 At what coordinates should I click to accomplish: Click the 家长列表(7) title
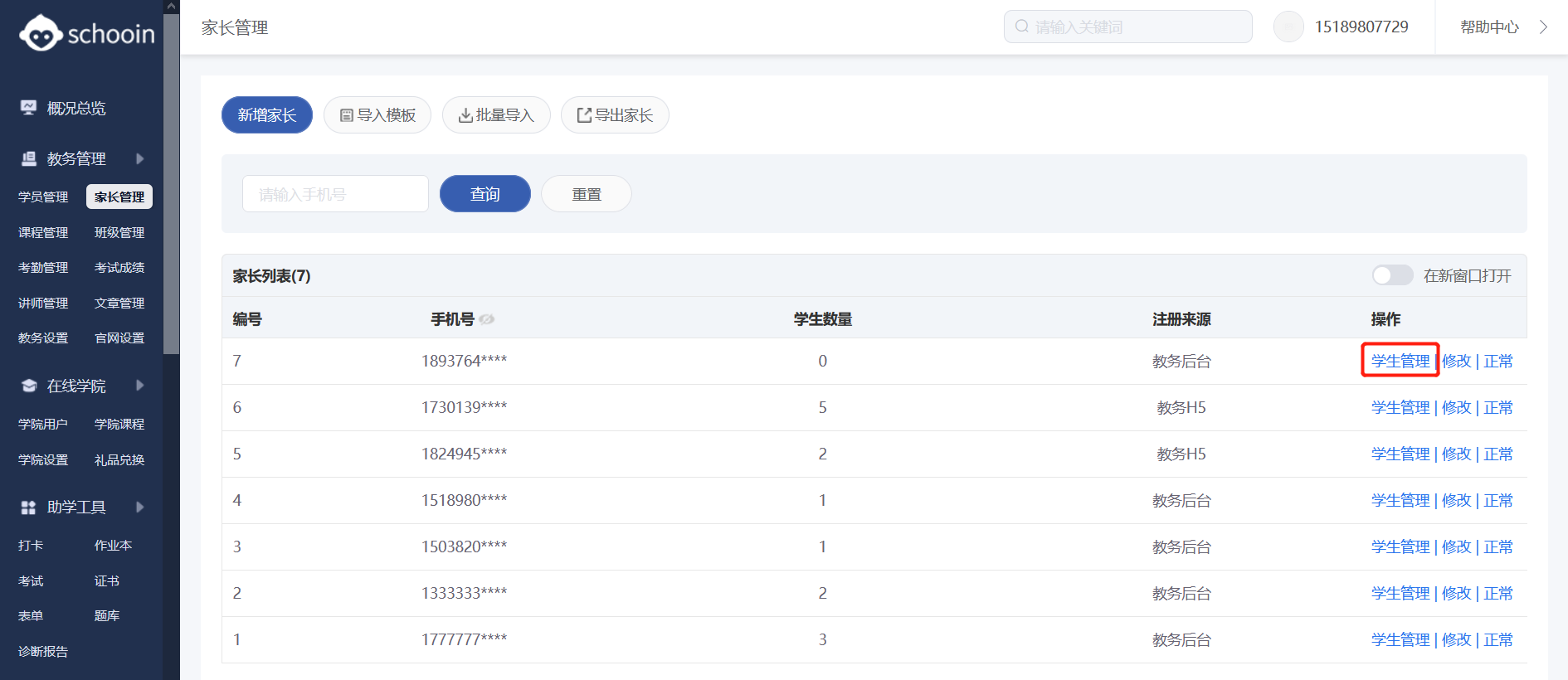[x=271, y=276]
